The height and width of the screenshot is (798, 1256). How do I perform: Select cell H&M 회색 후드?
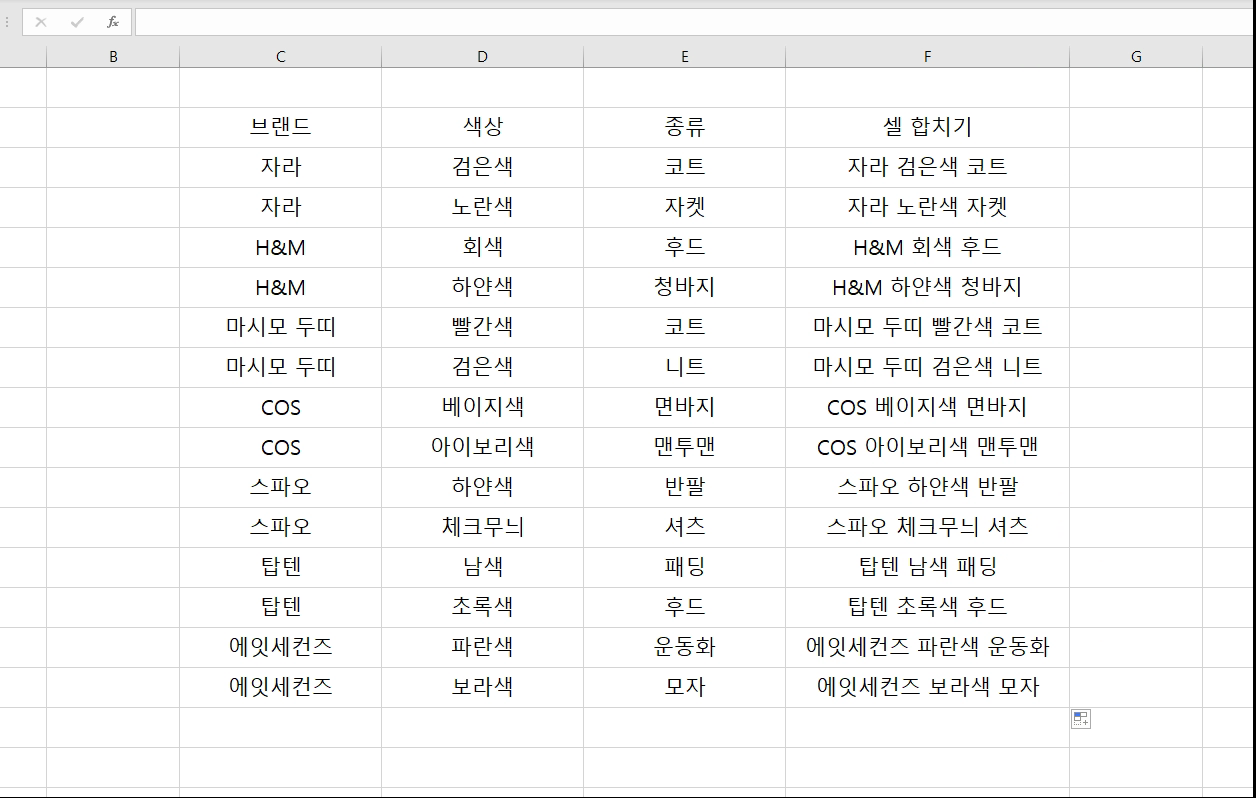[x=927, y=247]
